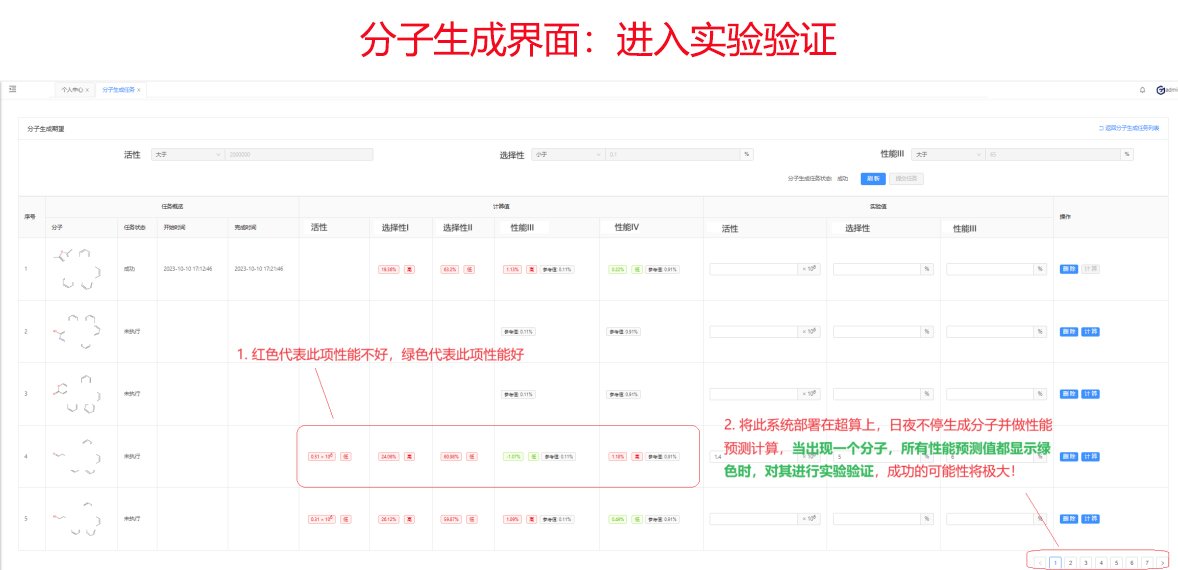Viewport: 1178px width, 570px height.
Task: Select the 分子生成任务 tab
Action: [x=117, y=90]
